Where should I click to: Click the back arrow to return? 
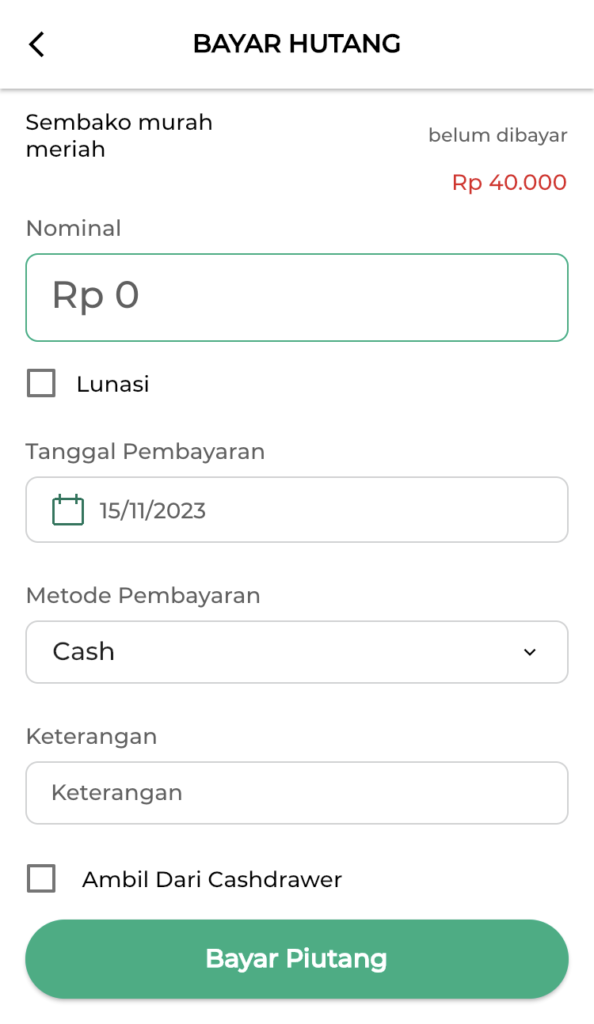tap(36, 44)
